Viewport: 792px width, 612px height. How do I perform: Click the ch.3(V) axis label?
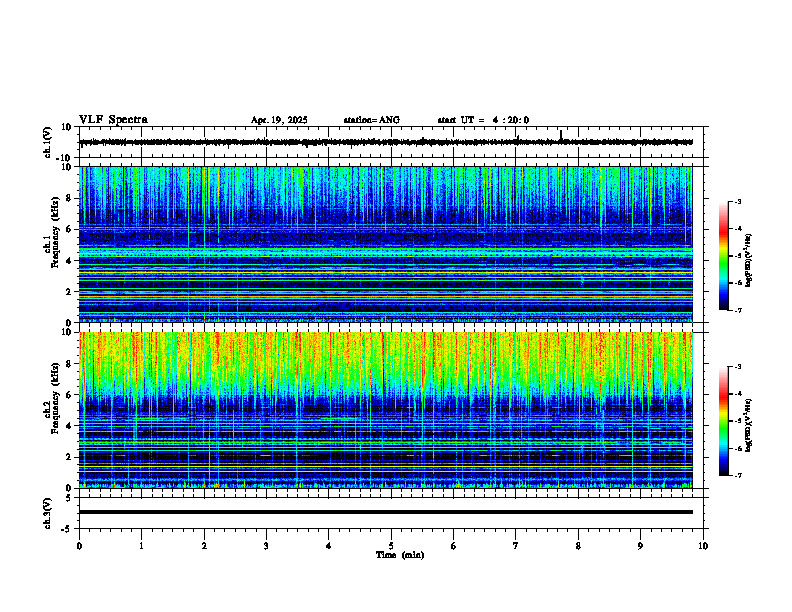click(x=48, y=513)
